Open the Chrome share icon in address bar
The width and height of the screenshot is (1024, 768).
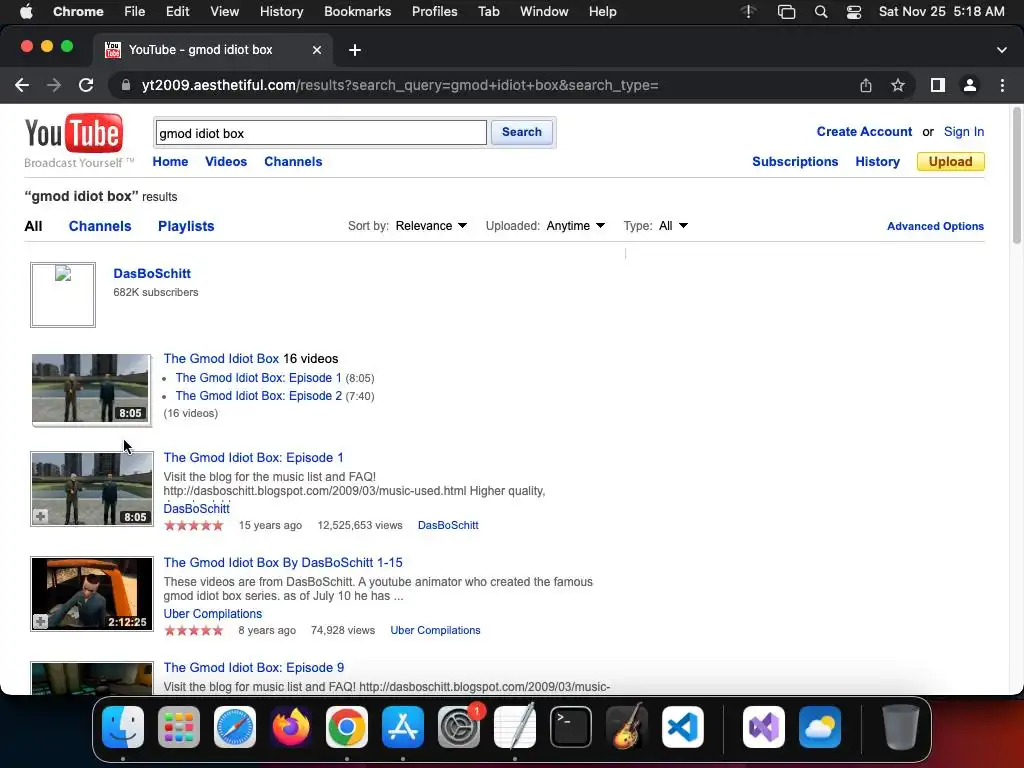866,86
